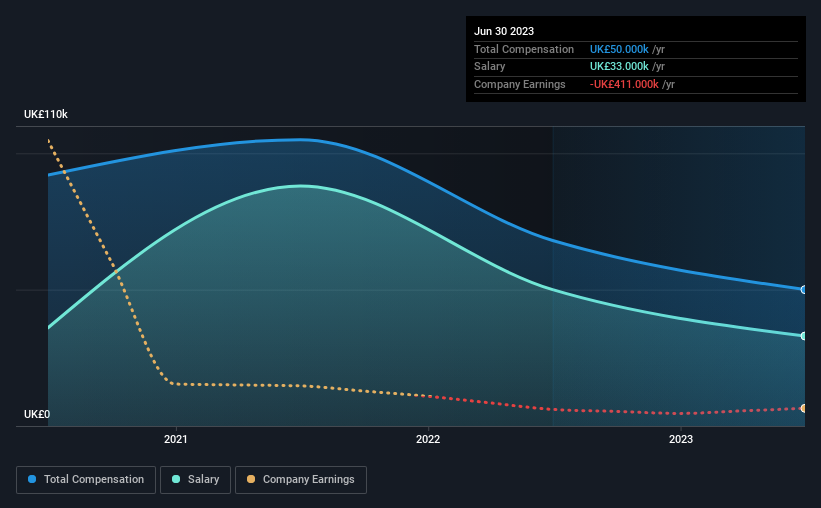Click the tooltip's Company Earnings row label

click(x=519, y=84)
